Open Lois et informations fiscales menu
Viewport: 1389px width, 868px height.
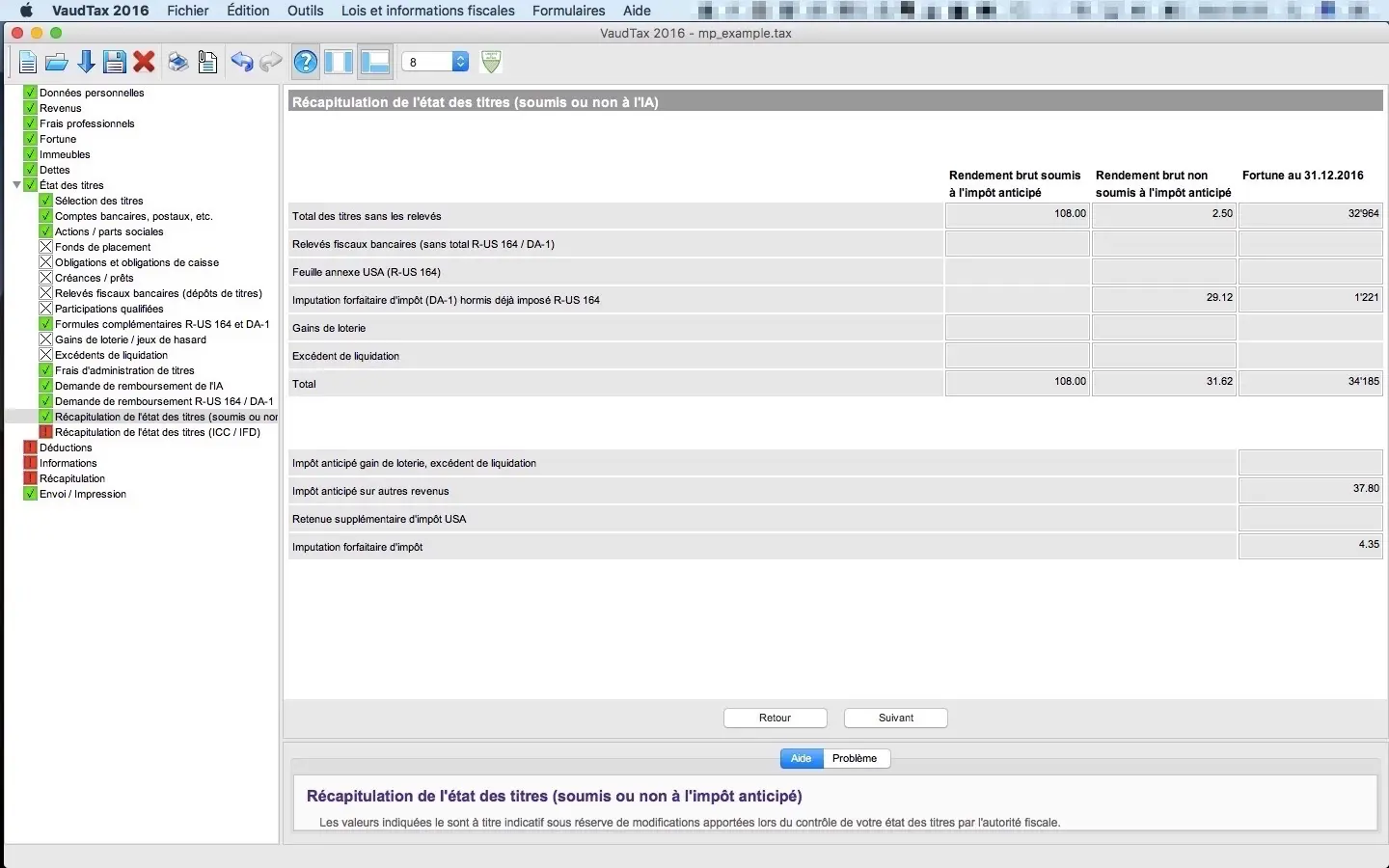428,11
